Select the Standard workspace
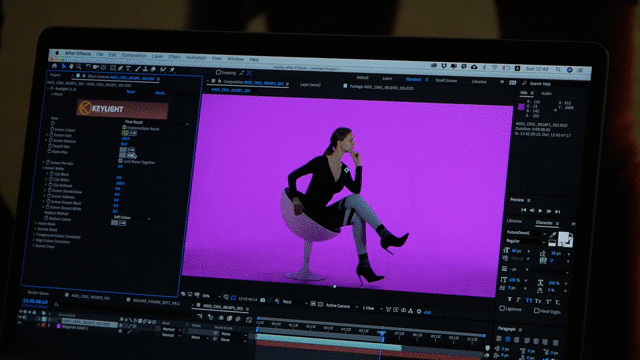The image size is (640, 360). click(x=413, y=79)
